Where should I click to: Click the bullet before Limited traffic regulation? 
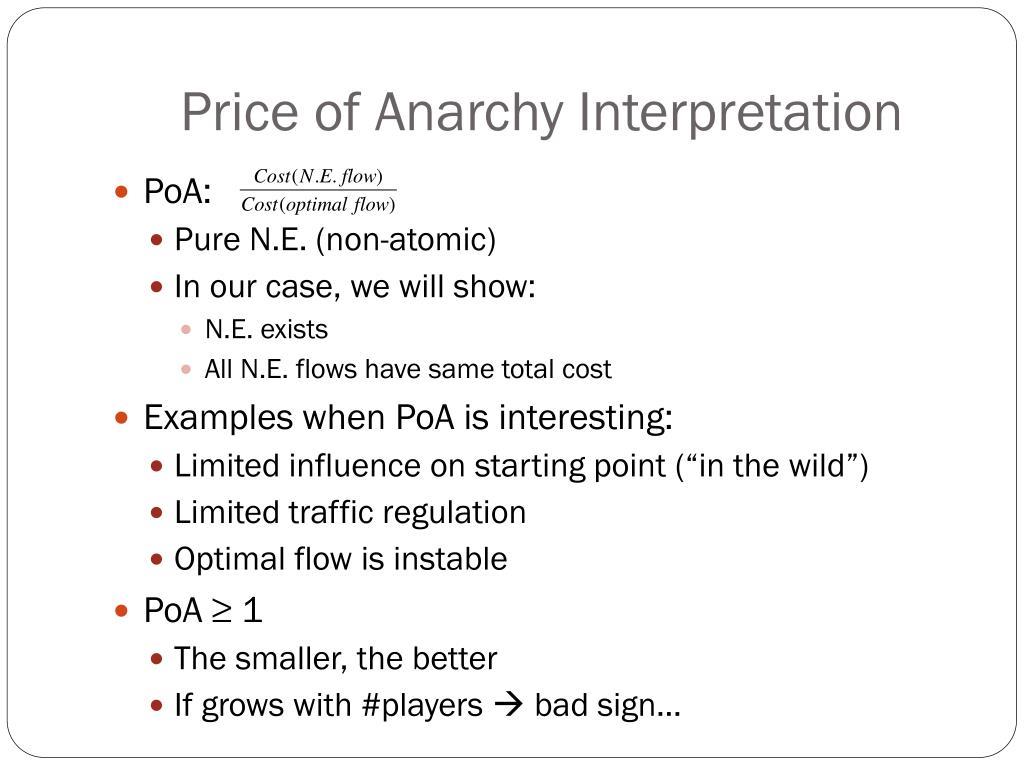pyautogui.click(x=155, y=513)
